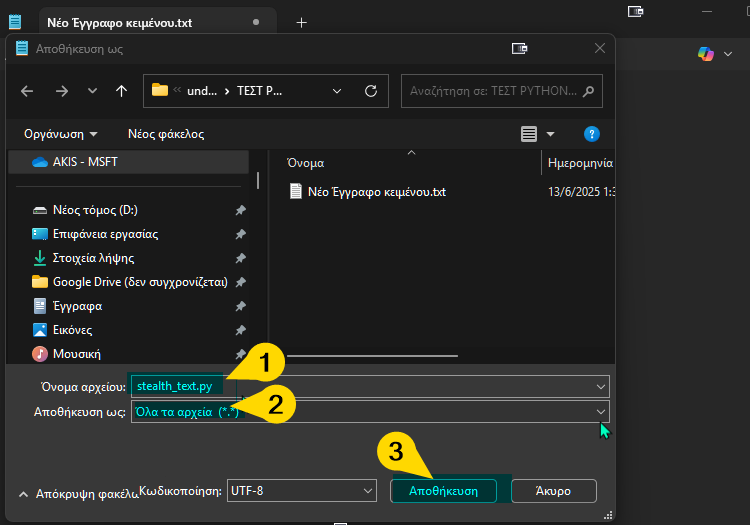750x525 pixels.
Task: Click pin icon next to Νέος τόμος (D:)
Action: click(241, 210)
